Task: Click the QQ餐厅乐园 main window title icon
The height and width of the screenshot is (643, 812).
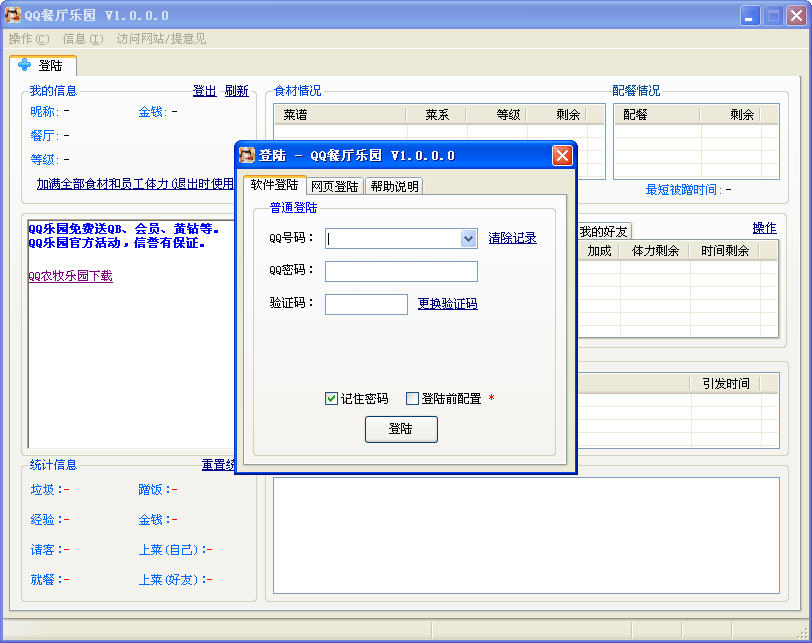Action: coord(12,15)
